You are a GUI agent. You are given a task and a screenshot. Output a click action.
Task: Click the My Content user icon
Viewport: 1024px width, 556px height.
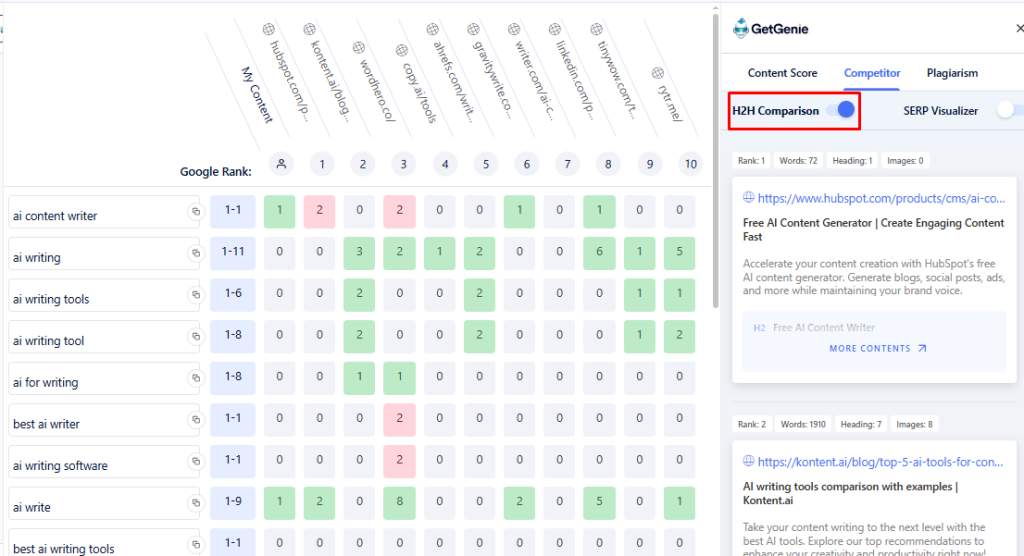[282, 164]
